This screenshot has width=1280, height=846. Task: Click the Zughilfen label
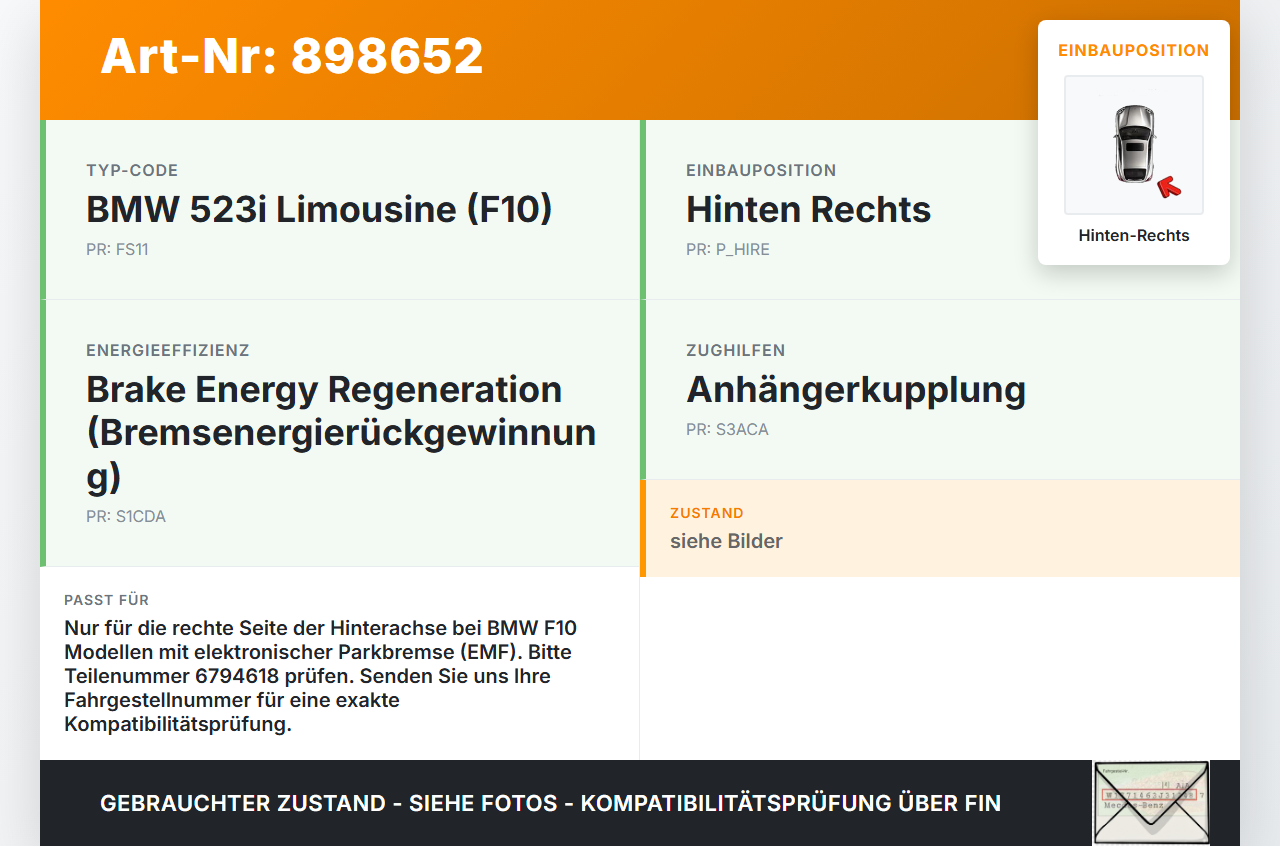click(736, 350)
